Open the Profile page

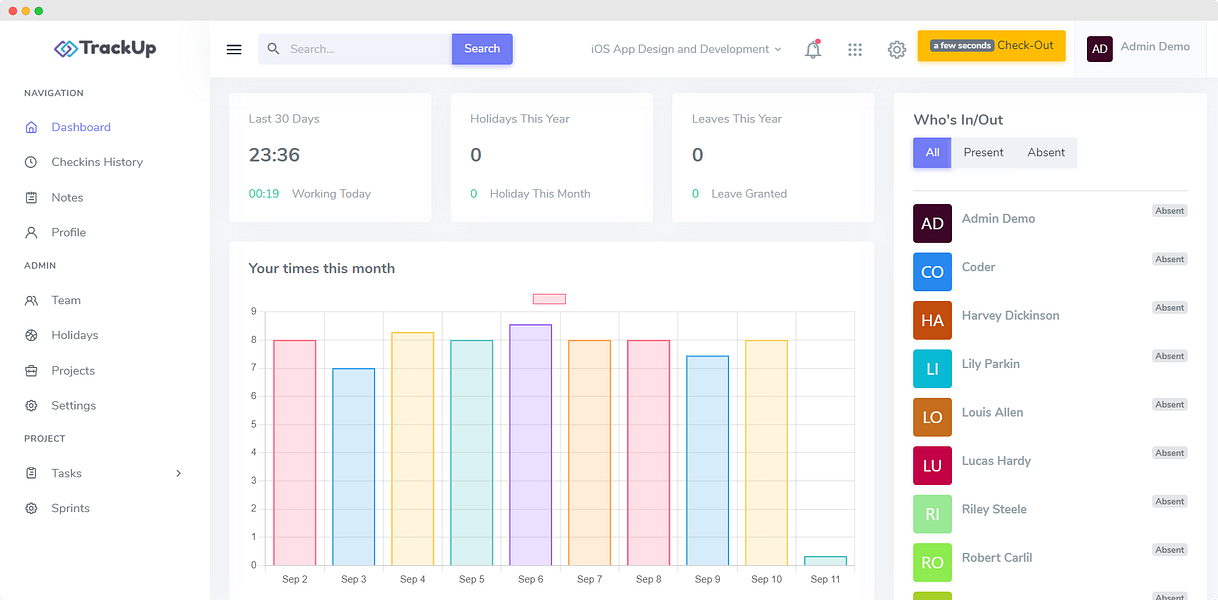pos(69,232)
